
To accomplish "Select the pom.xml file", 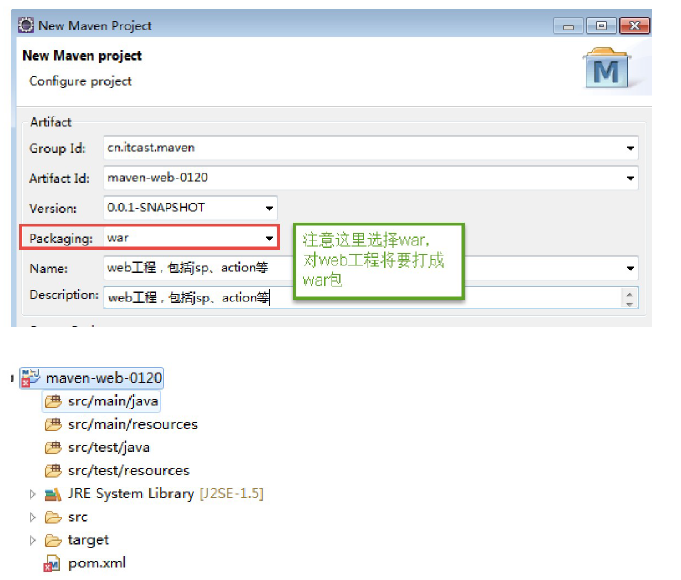I will point(97,563).
